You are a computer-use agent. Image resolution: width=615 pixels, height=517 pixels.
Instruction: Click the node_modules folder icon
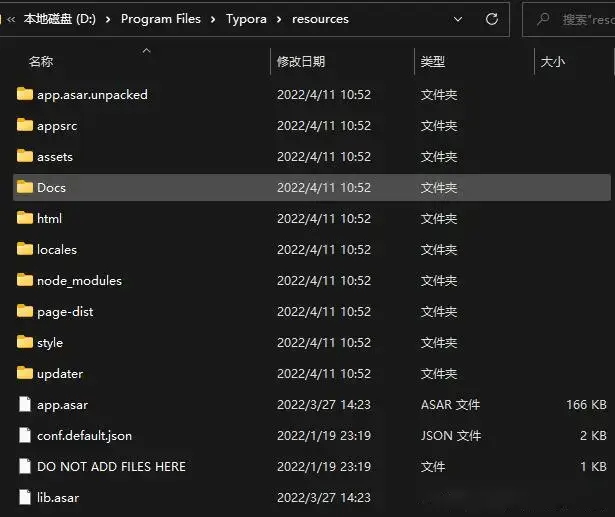25,280
